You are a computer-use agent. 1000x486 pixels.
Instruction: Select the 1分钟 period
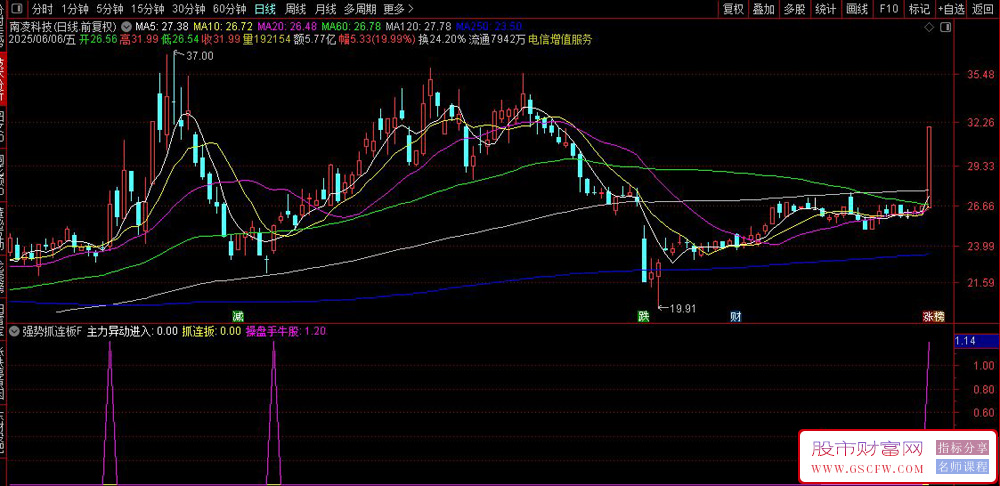pyautogui.click(x=75, y=9)
